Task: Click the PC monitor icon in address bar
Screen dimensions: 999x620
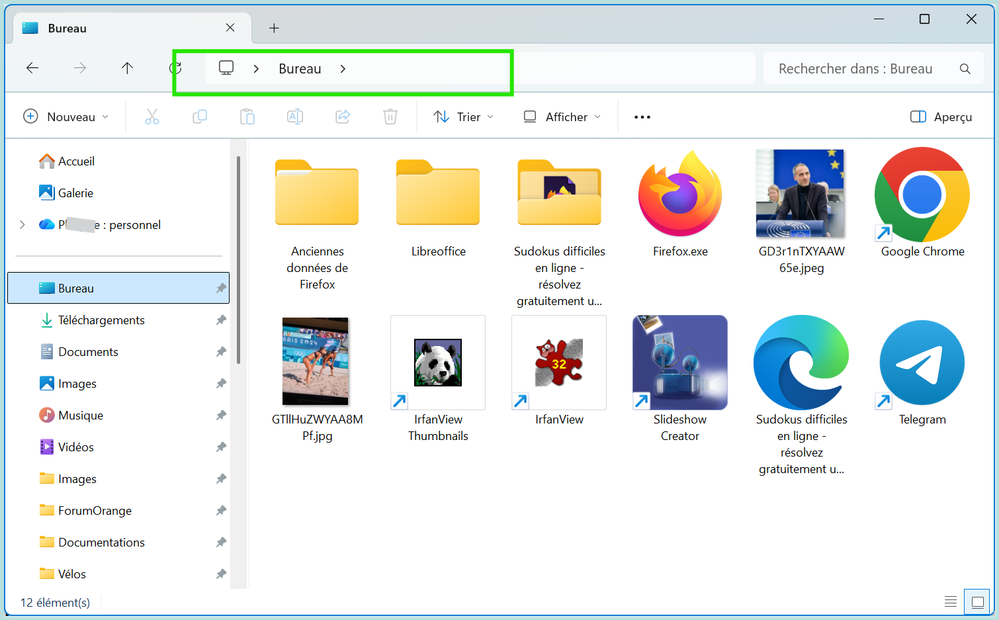Action: click(x=226, y=68)
